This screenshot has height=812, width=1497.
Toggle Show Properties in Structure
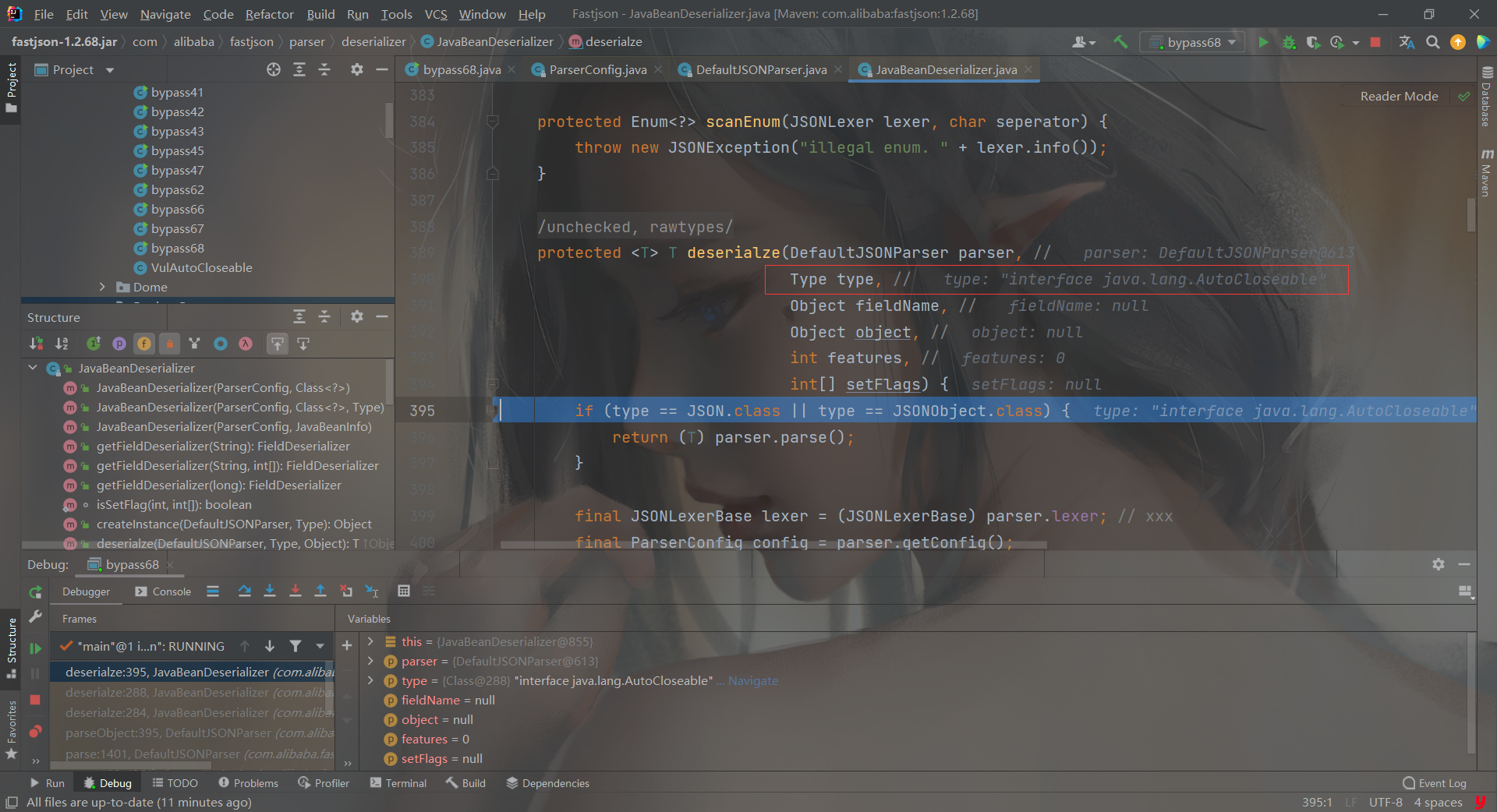pos(119,344)
